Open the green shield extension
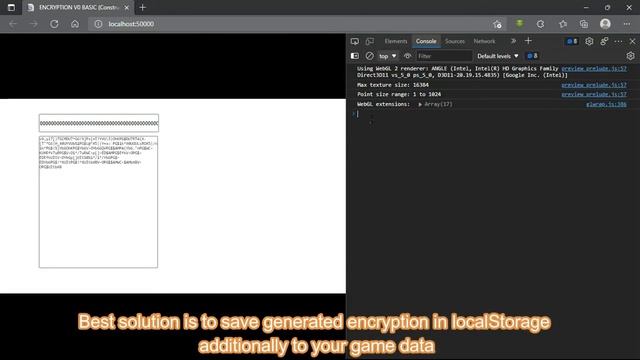The width and height of the screenshot is (640, 360). pyautogui.click(x=519, y=24)
